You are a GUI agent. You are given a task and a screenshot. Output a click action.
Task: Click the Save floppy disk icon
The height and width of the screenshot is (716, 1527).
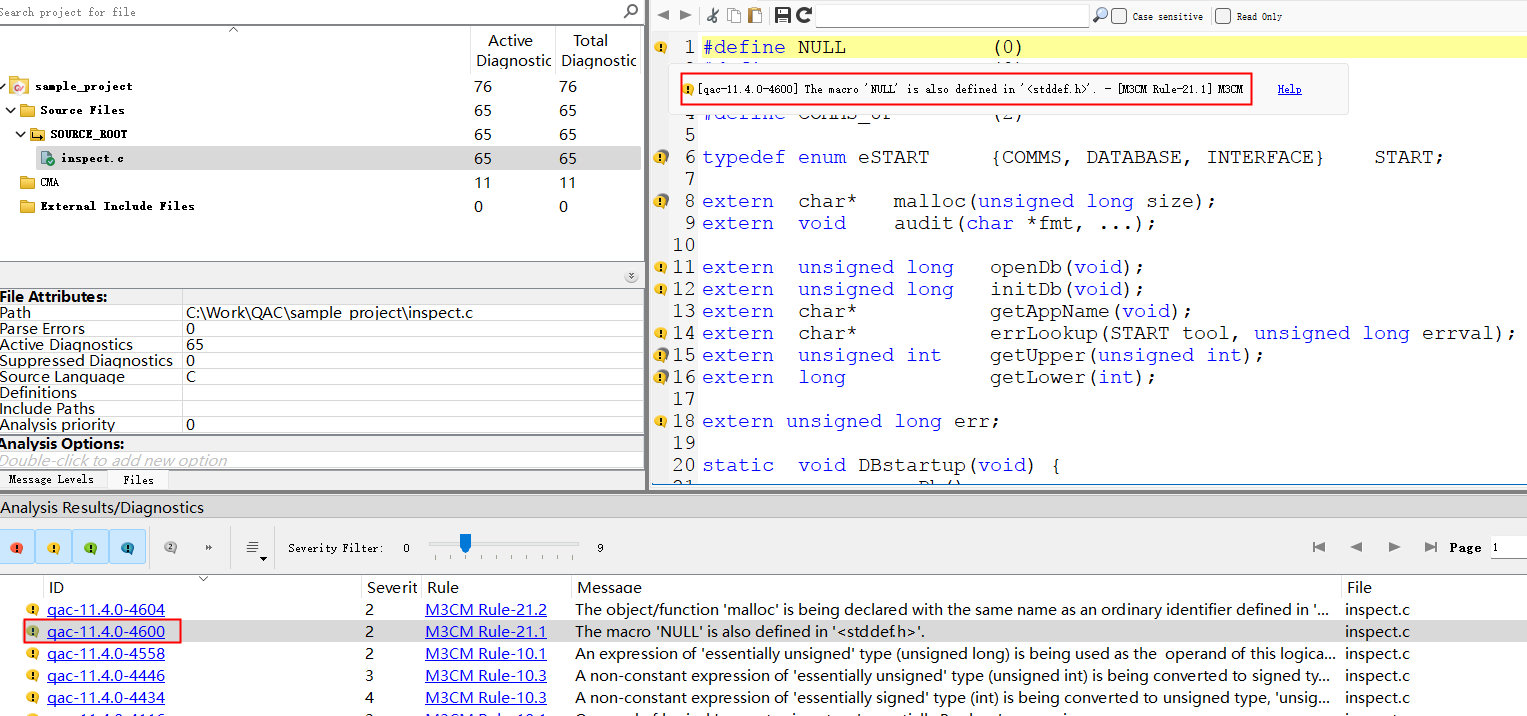click(783, 15)
